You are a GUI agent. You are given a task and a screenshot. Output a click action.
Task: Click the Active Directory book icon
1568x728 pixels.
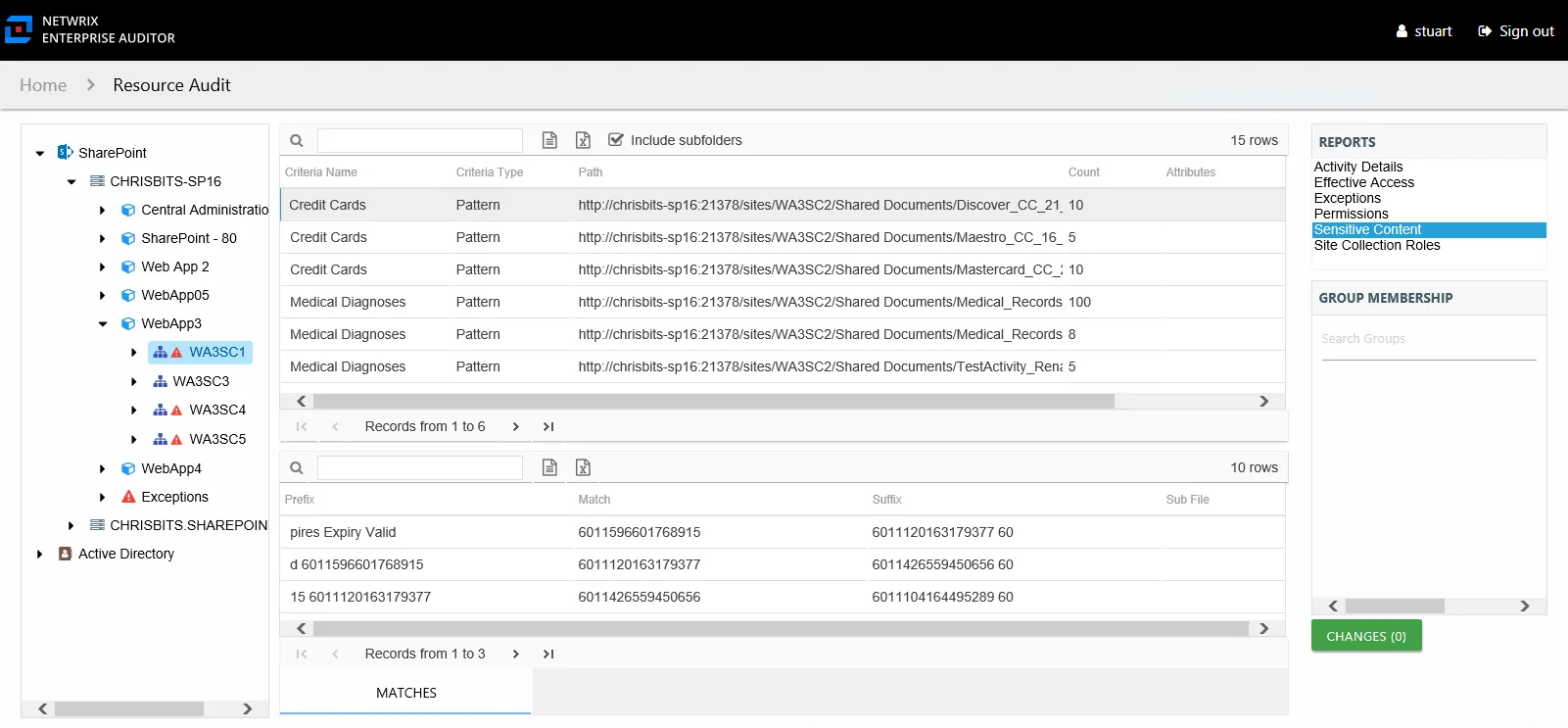[x=66, y=554]
